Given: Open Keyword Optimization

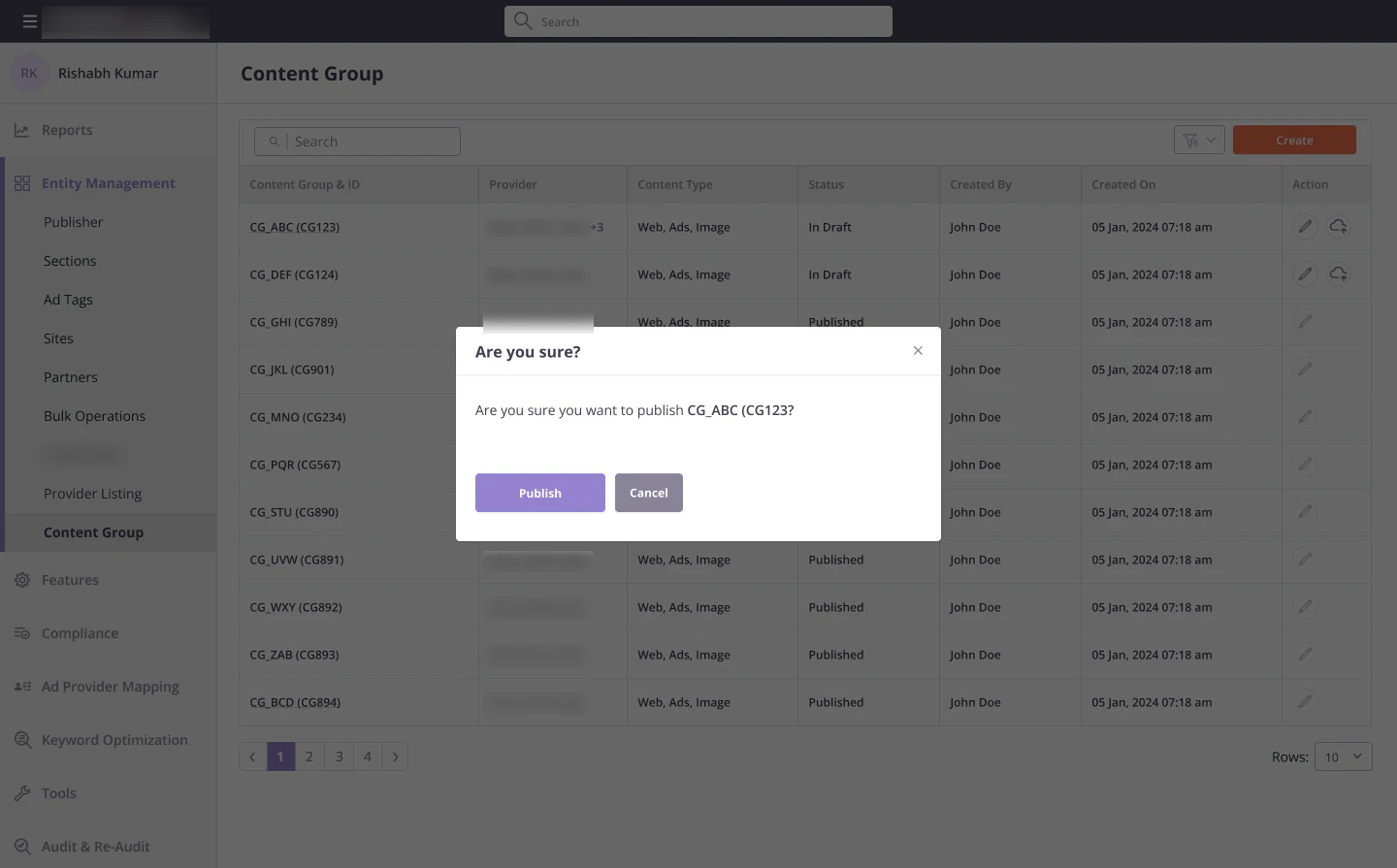Looking at the screenshot, I should tap(114, 740).
